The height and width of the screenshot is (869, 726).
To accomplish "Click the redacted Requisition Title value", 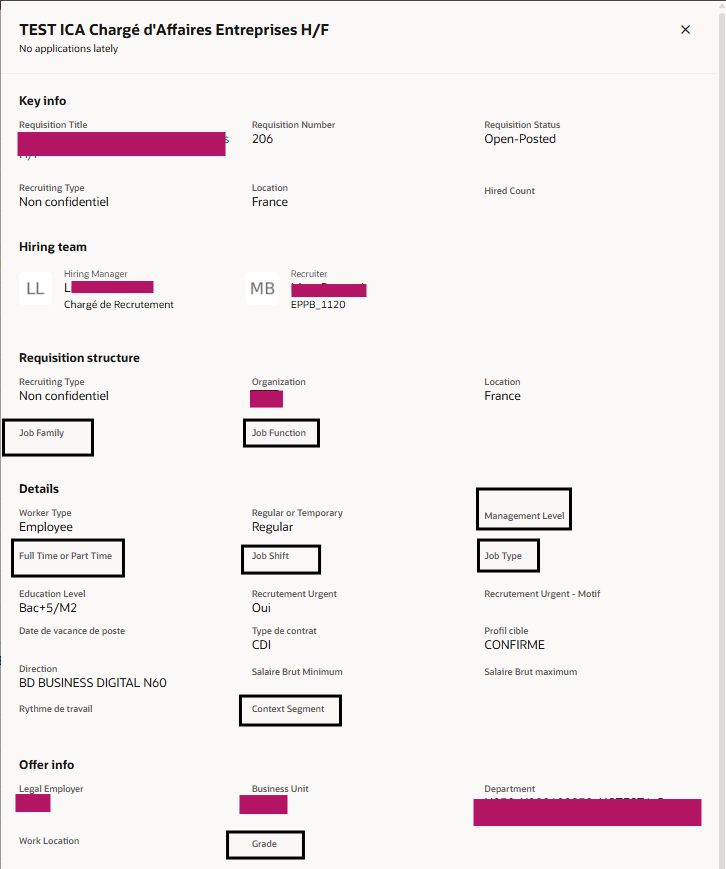I will click(120, 143).
